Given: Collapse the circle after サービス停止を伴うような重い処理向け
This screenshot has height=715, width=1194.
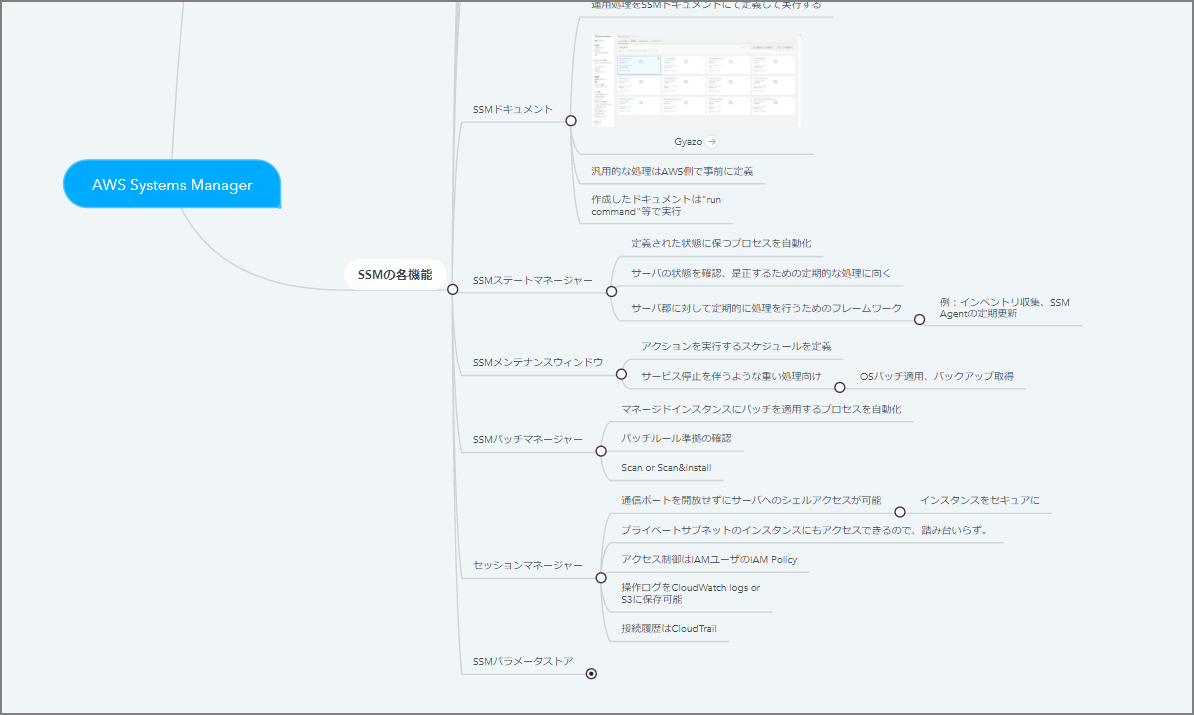Looking at the screenshot, I should (x=840, y=387).
